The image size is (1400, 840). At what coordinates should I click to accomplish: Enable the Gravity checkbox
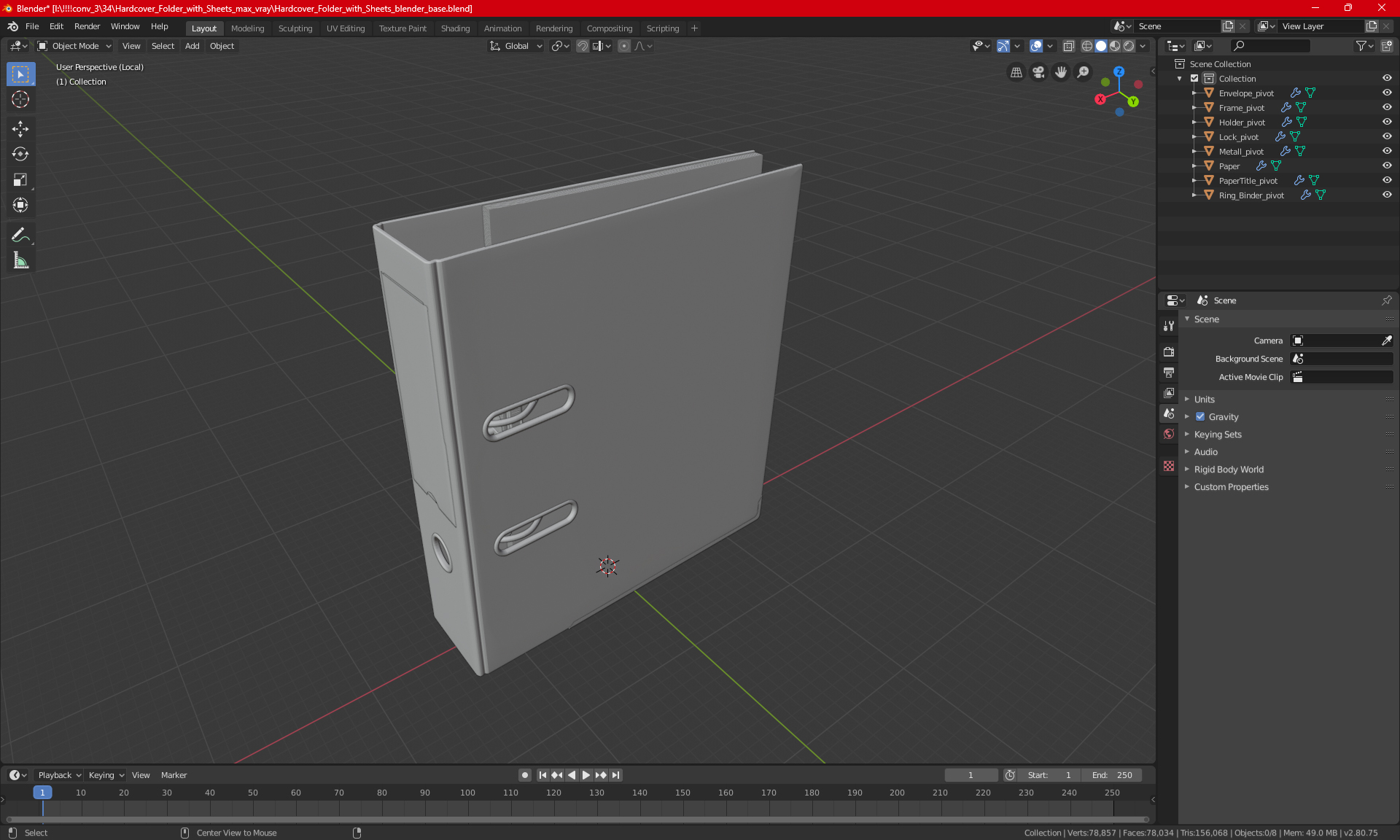coord(1200,417)
